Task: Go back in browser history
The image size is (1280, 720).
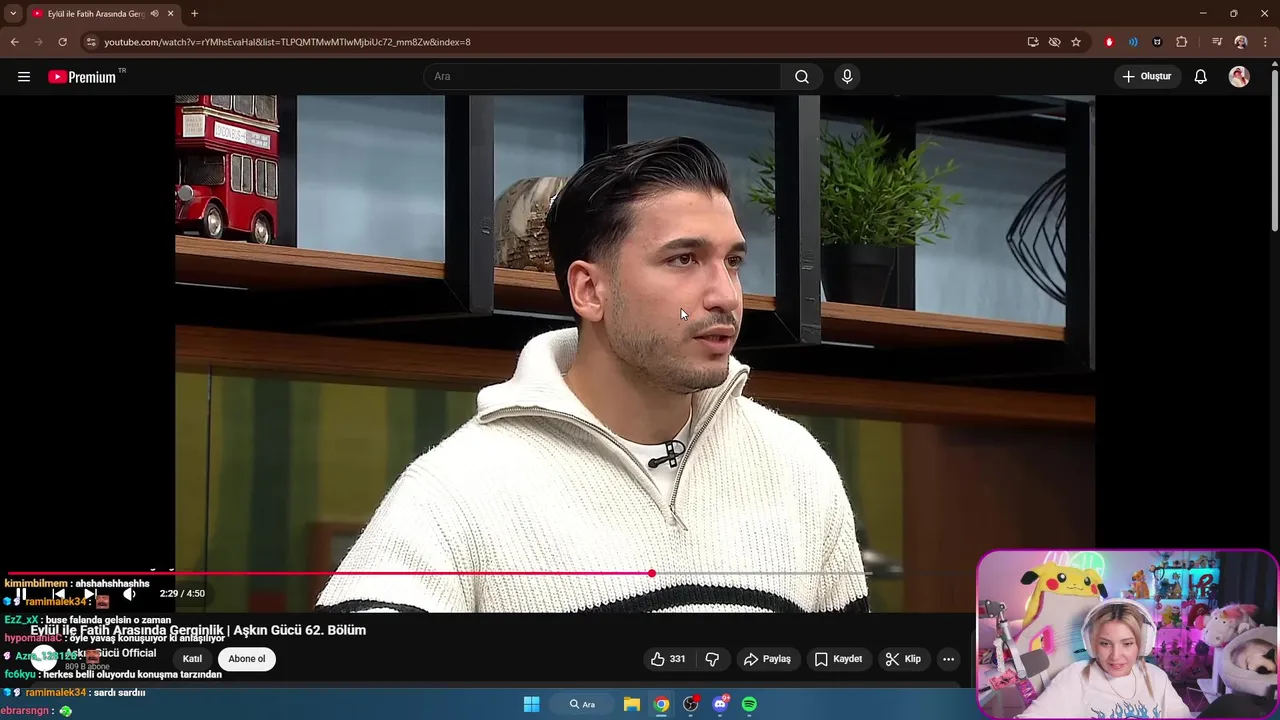Action: point(14,42)
